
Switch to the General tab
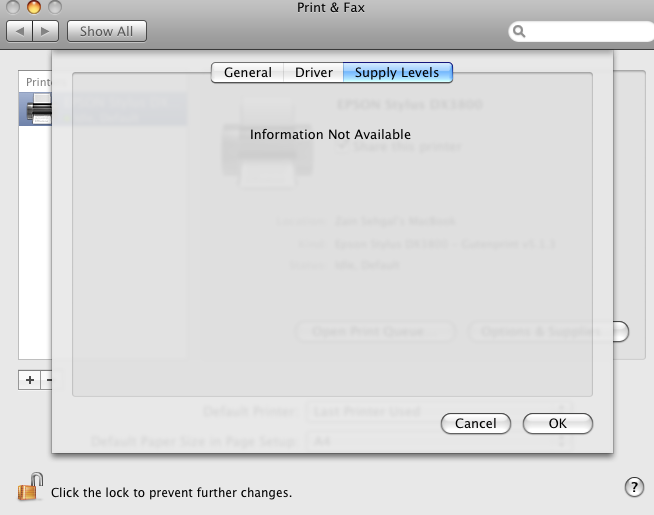pos(247,73)
